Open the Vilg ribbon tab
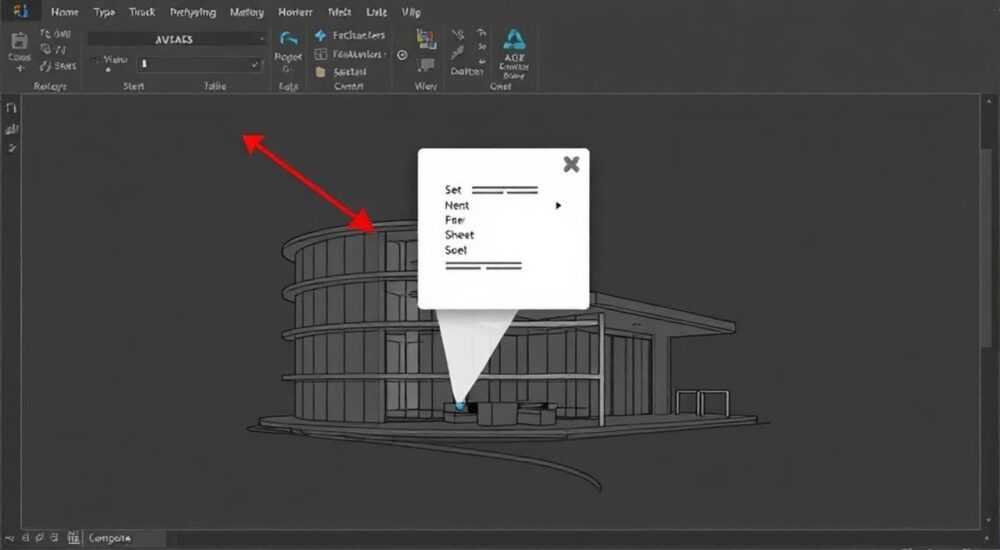 coord(411,12)
